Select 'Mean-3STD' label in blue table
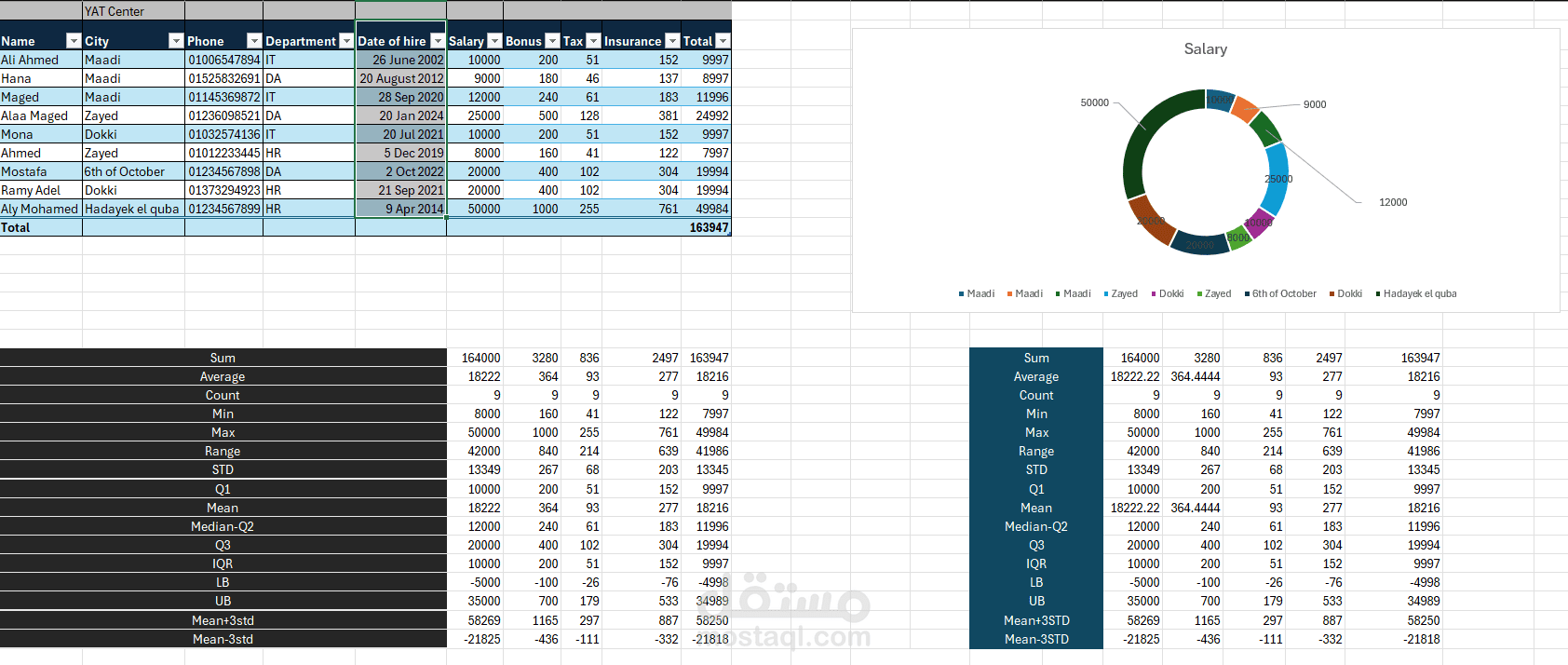The height and width of the screenshot is (665, 1568). click(1036, 639)
